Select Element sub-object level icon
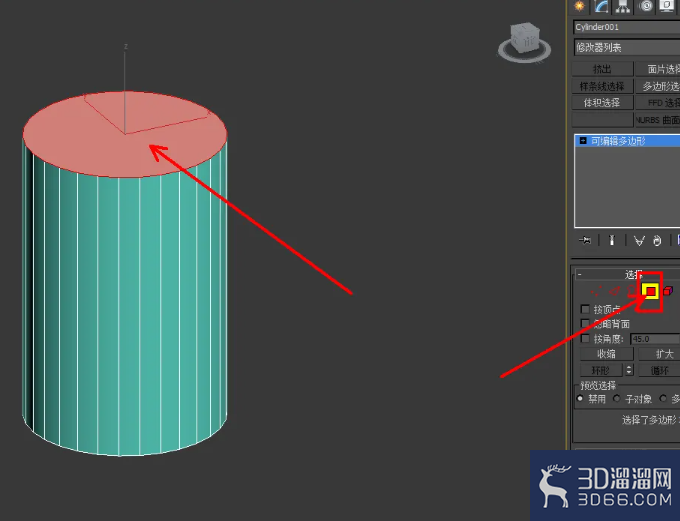This screenshot has height=521, width=680. [668, 291]
